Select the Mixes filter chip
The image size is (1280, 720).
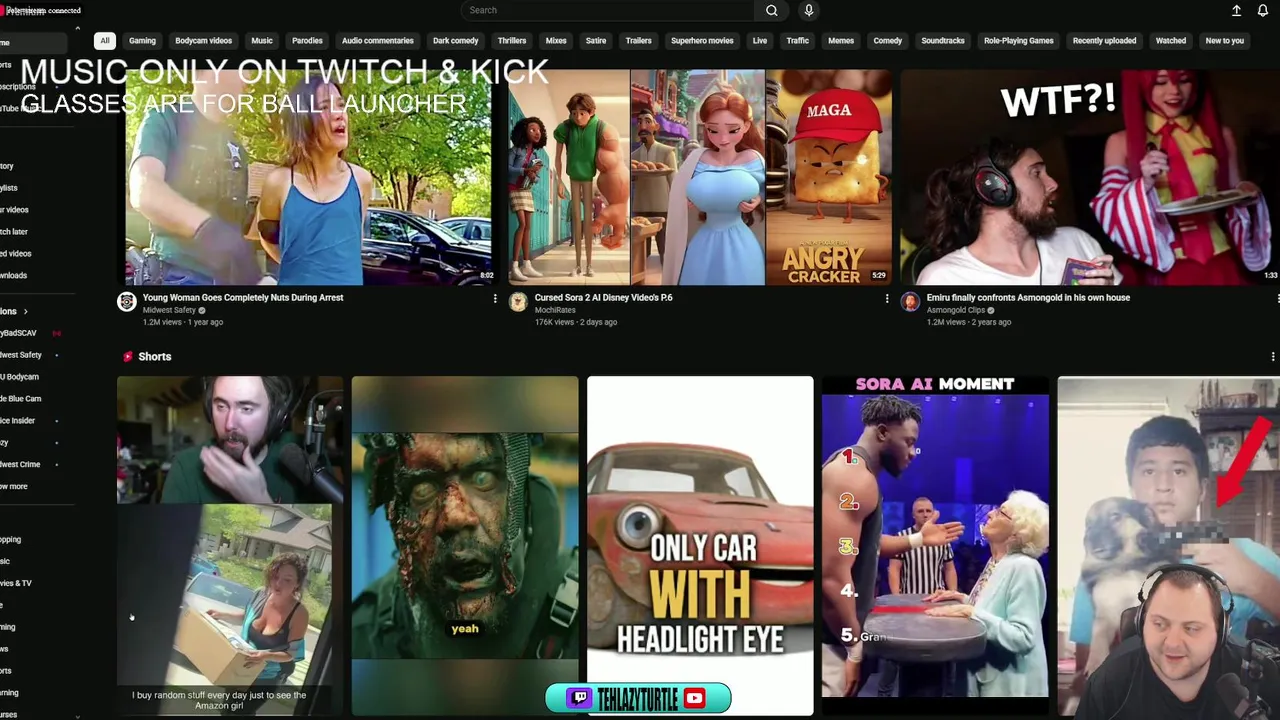(556, 41)
